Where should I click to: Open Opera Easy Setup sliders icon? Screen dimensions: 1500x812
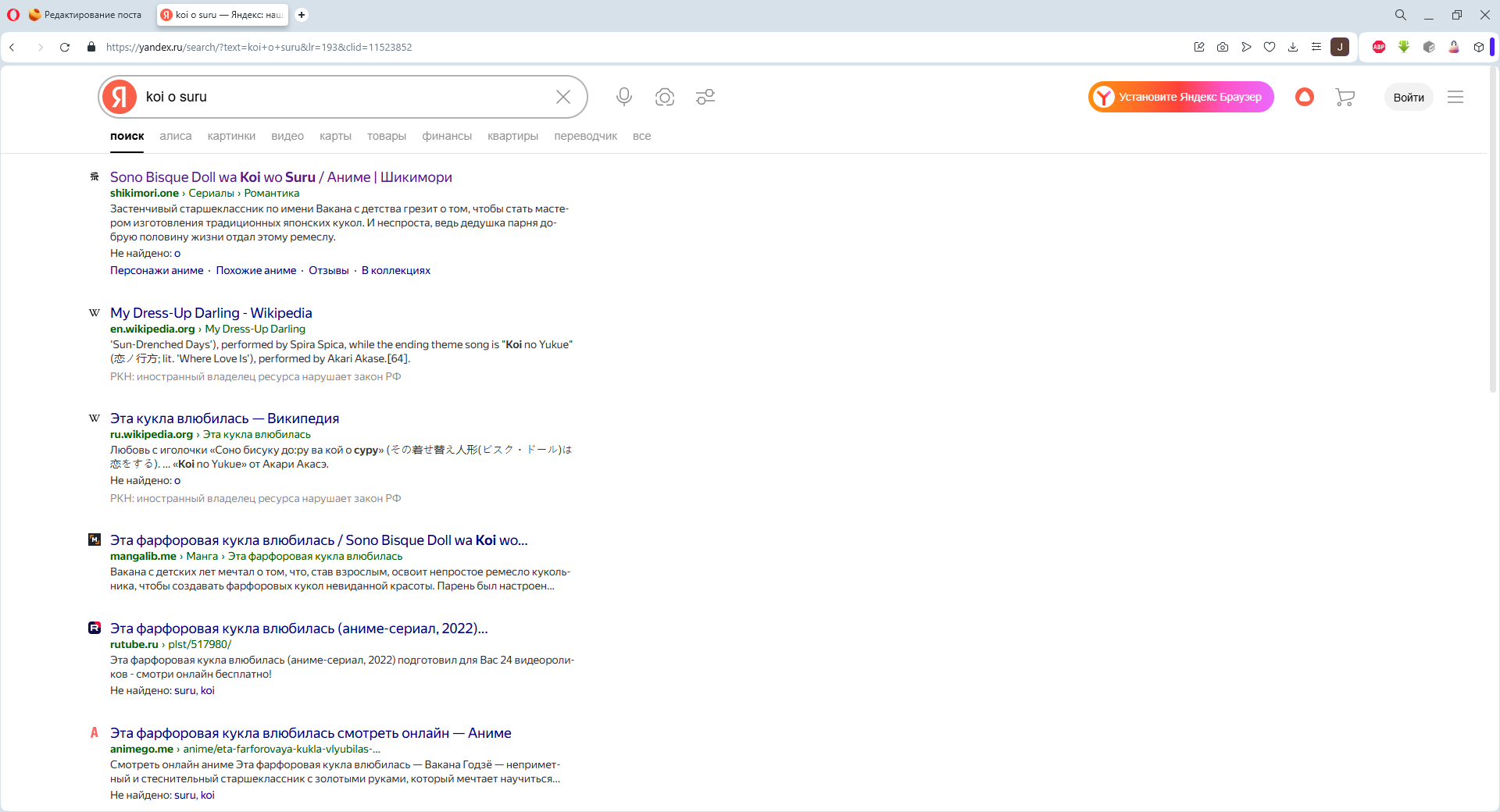[1316, 47]
